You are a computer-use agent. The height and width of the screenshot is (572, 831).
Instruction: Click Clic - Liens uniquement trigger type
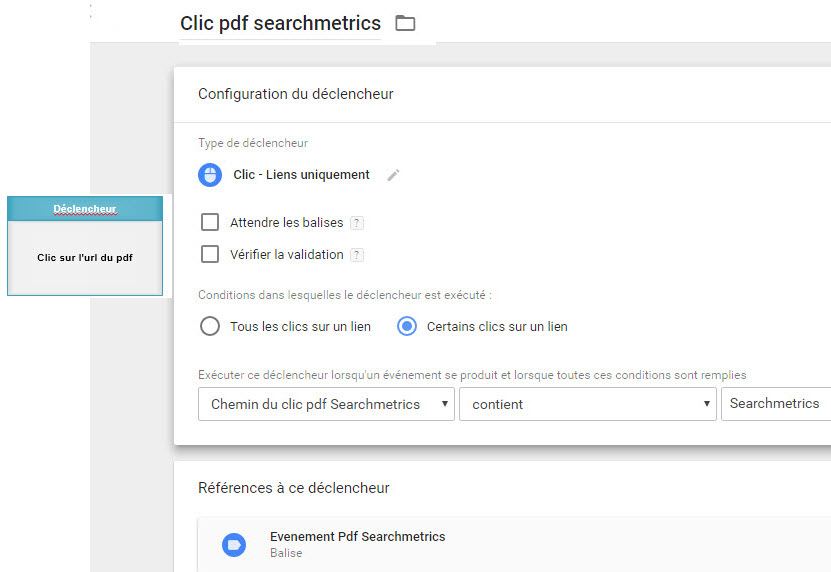coord(301,175)
